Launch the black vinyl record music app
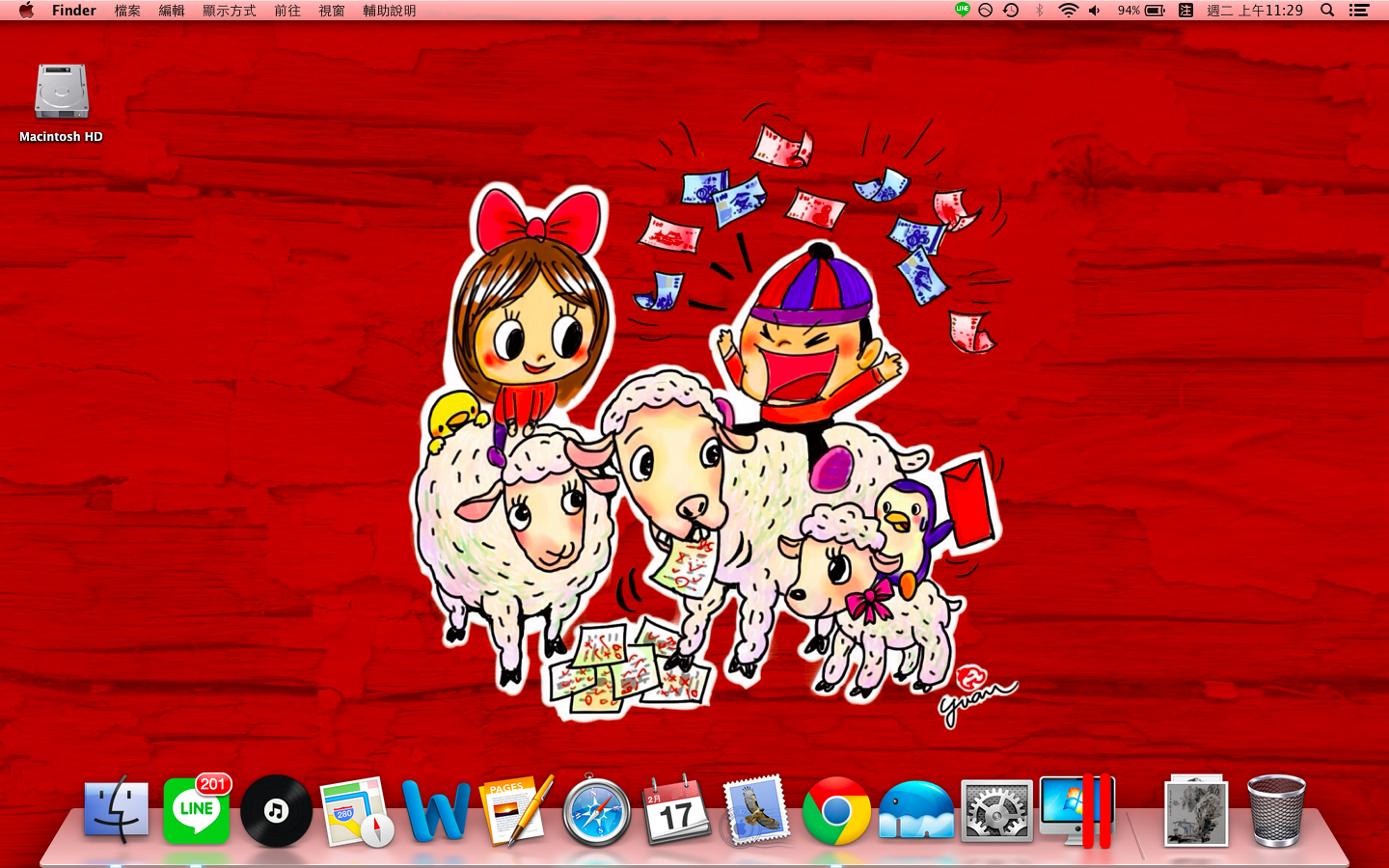The width and height of the screenshot is (1389, 868). (276, 811)
